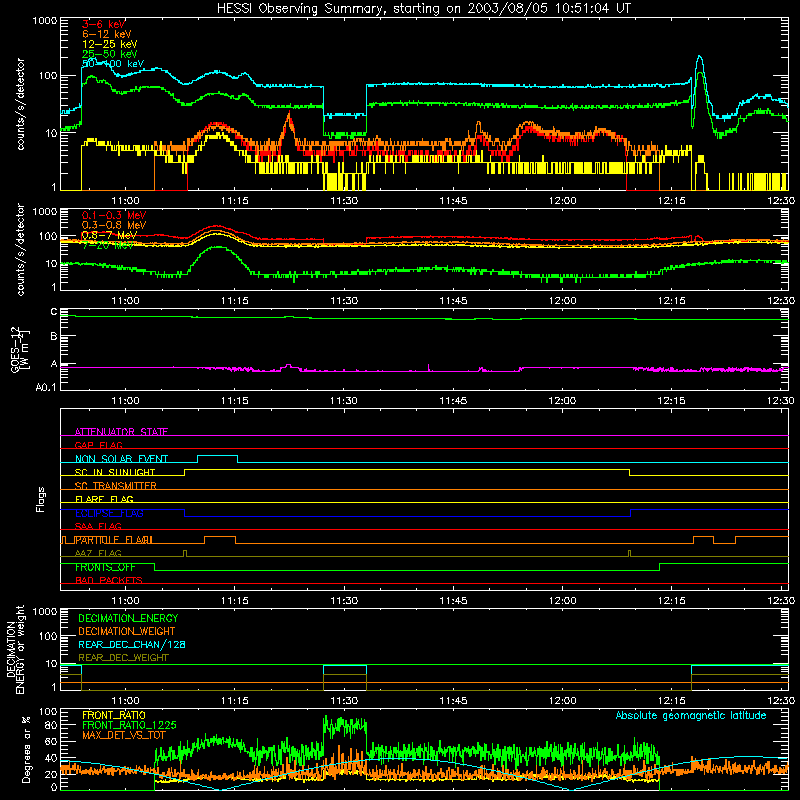
Task: Click 12:00 time label under Flags panel
Action: pos(562,601)
